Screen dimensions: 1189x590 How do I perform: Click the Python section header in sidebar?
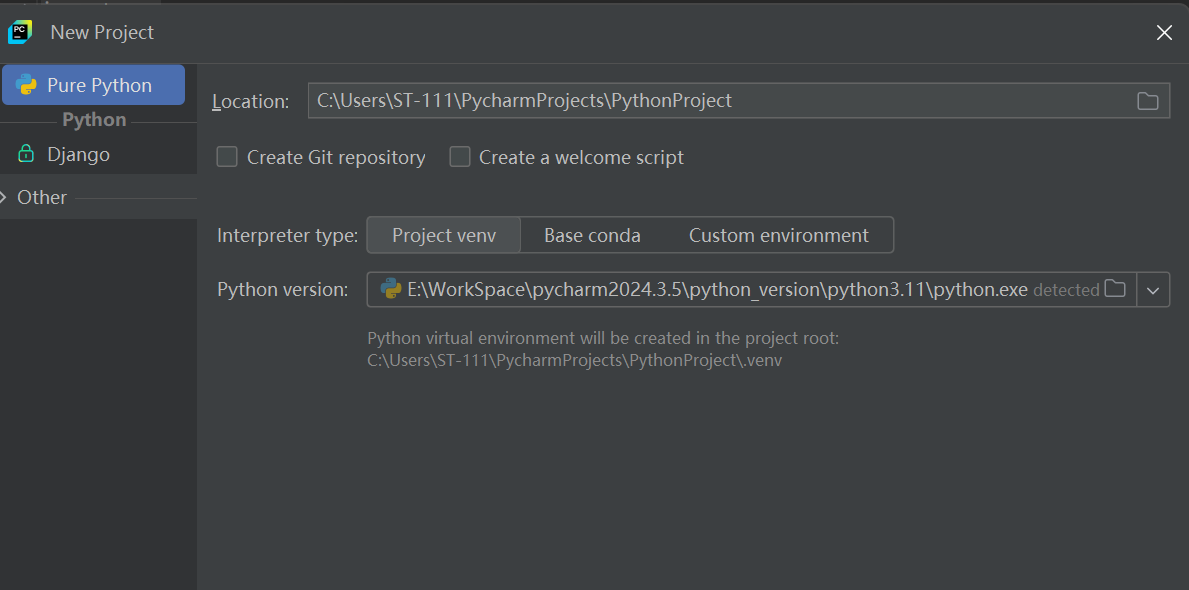click(x=94, y=120)
